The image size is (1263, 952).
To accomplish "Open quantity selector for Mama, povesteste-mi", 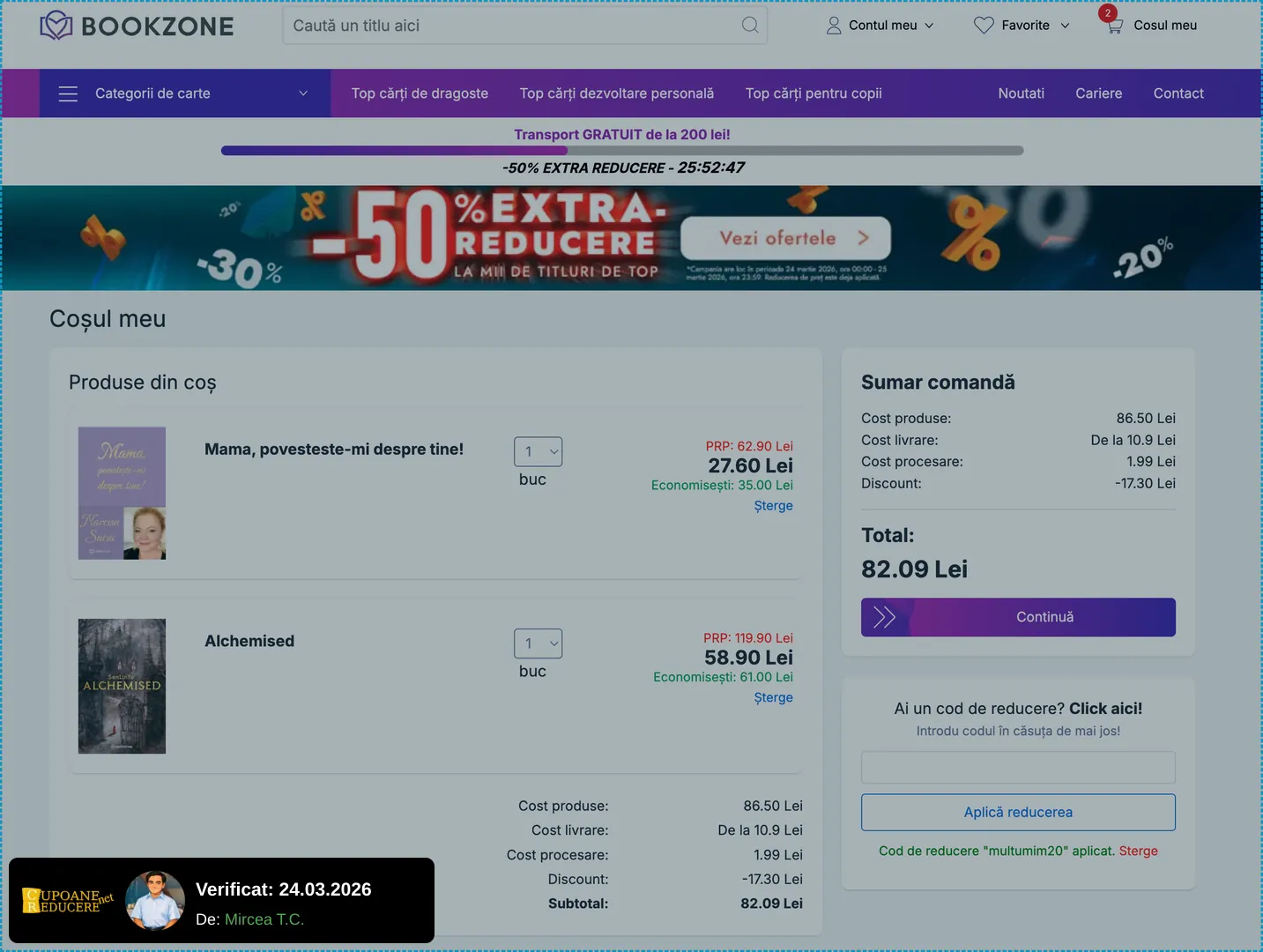I will 538,451.
